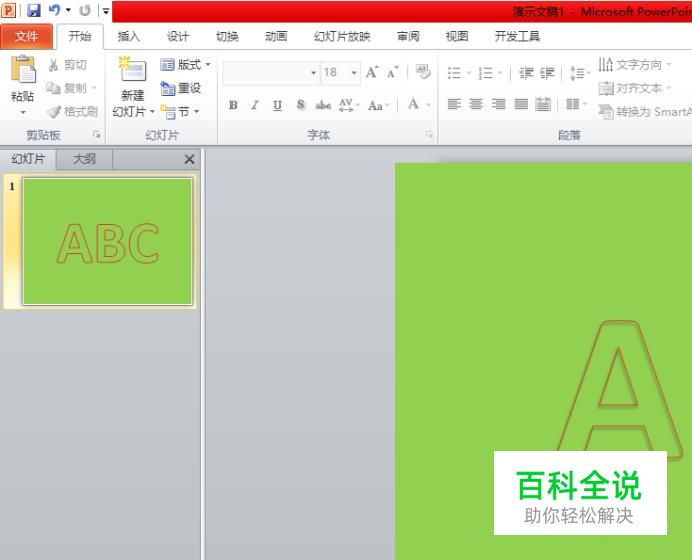The image size is (692, 560).
Task: Open the 剪贴板 dialog launcher
Action: (x=97, y=135)
